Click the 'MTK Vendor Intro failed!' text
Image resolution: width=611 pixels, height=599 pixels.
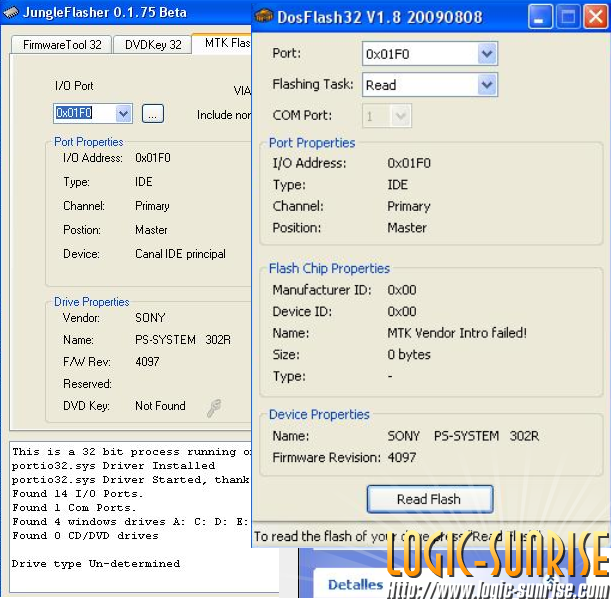457,333
